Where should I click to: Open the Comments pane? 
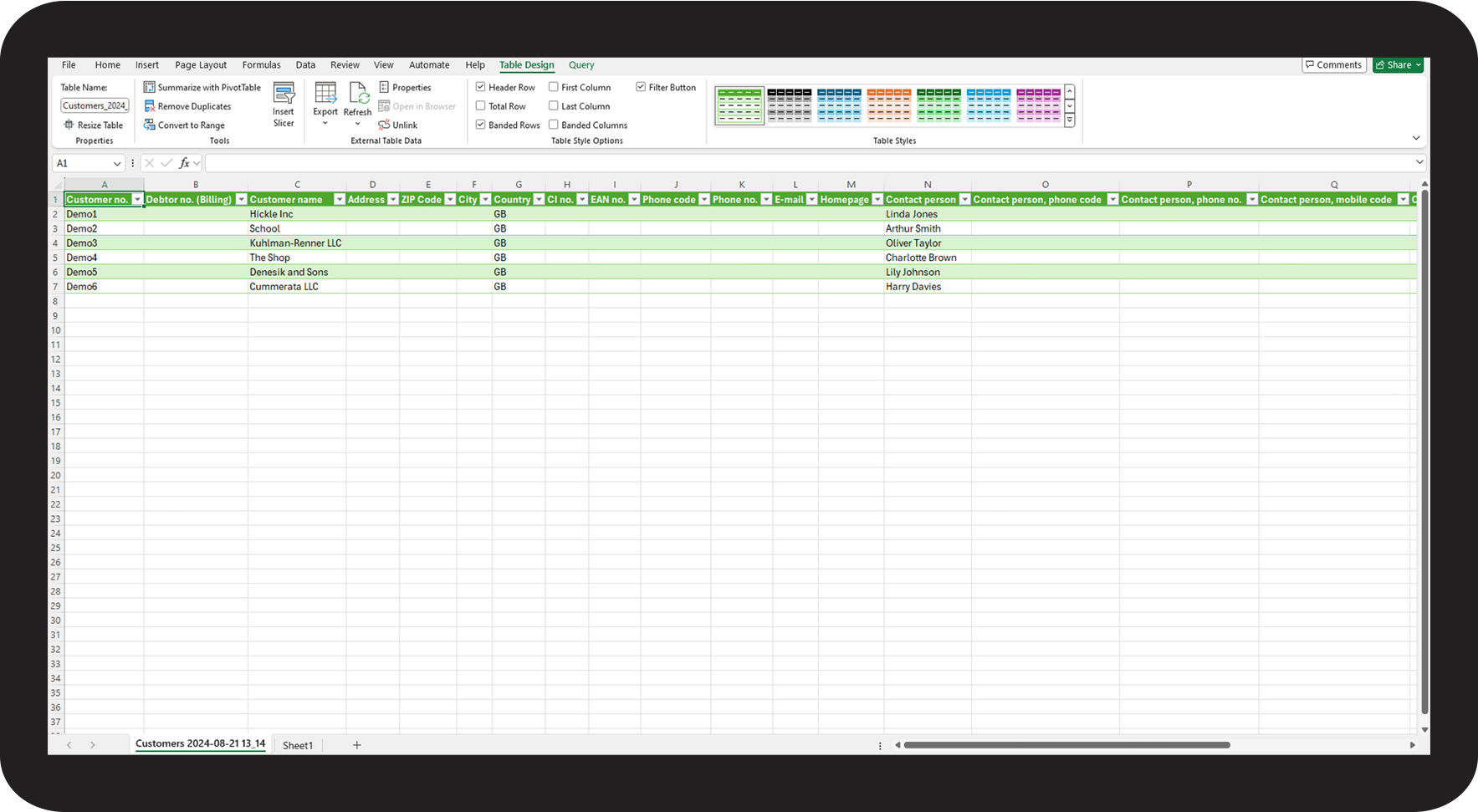[x=1333, y=65]
